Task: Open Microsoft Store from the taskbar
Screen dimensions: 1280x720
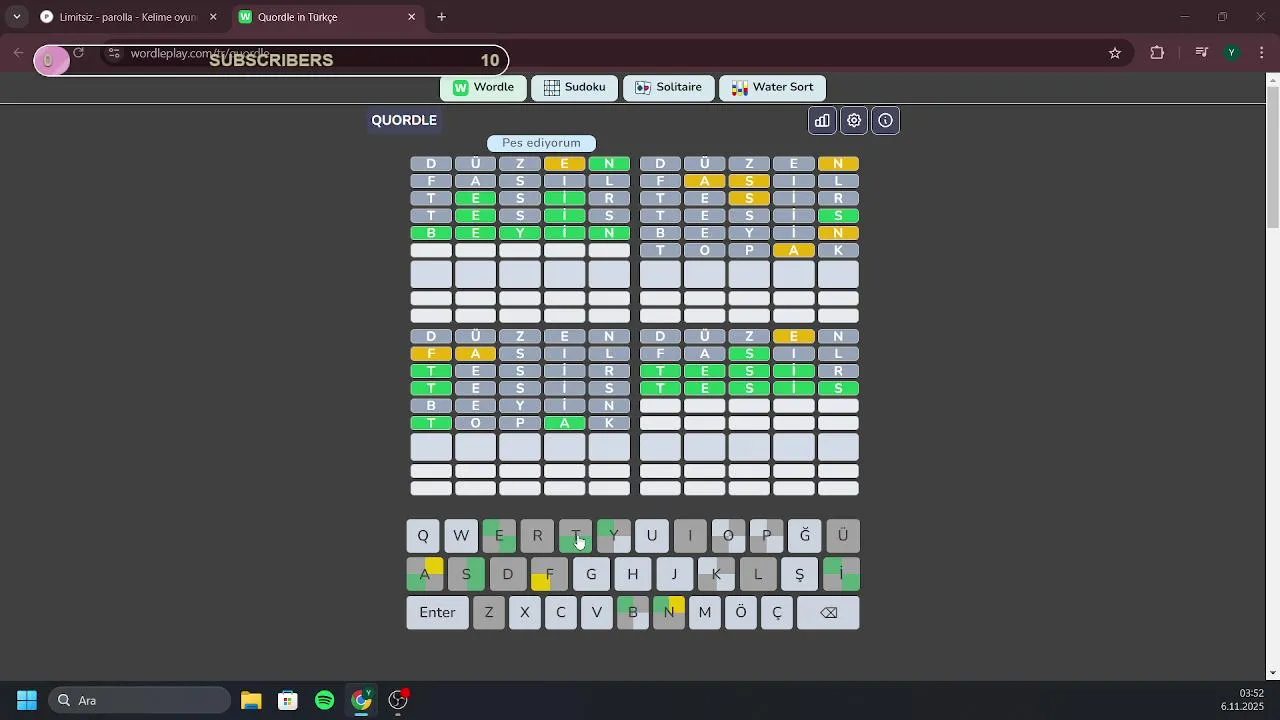Action: coord(288,700)
